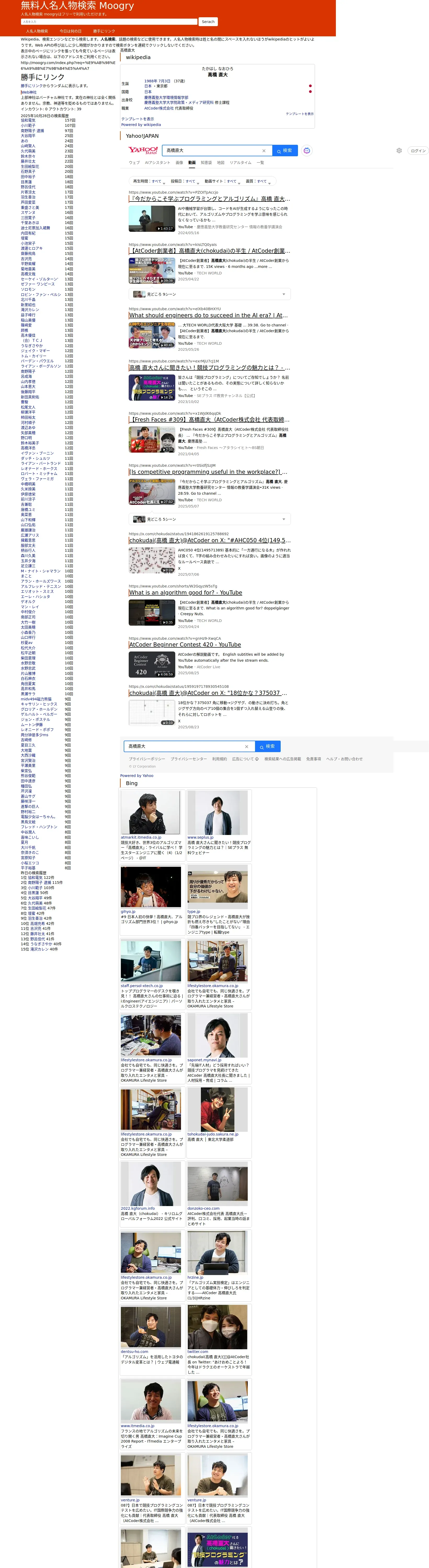Switch to the 知恵袋 tab
This screenshot has height=1568, width=429.
click(207, 163)
